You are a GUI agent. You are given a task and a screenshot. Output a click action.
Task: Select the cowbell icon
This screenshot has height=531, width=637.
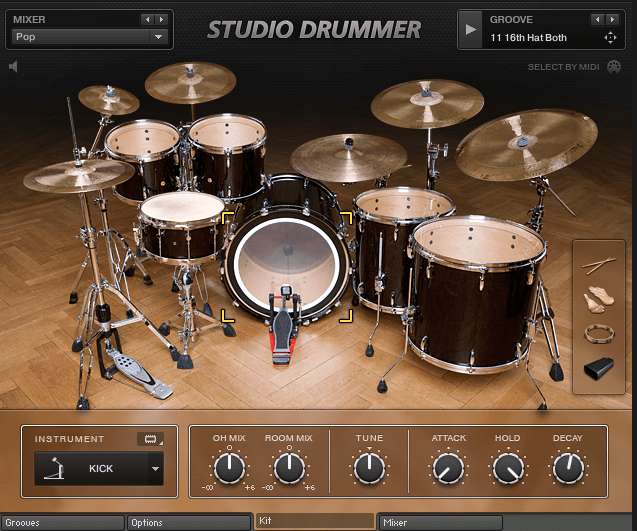pos(598,368)
